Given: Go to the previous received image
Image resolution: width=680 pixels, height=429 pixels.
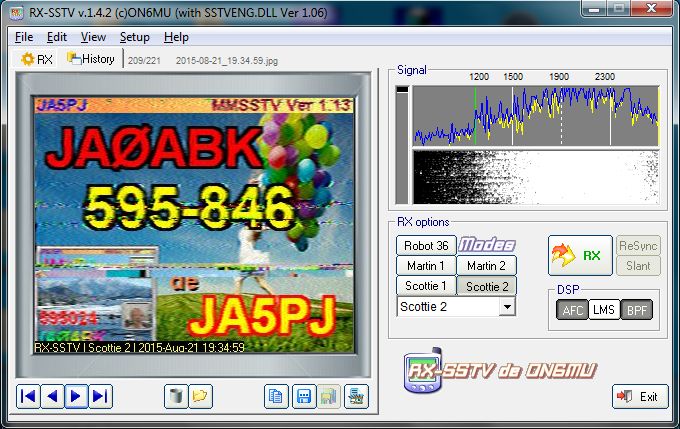Looking at the screenshot, I should point(52,396).
